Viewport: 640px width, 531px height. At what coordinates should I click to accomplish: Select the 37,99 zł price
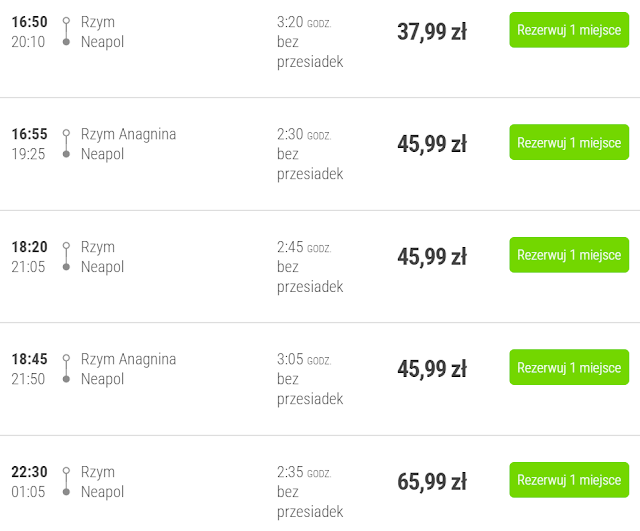(432, 31)
